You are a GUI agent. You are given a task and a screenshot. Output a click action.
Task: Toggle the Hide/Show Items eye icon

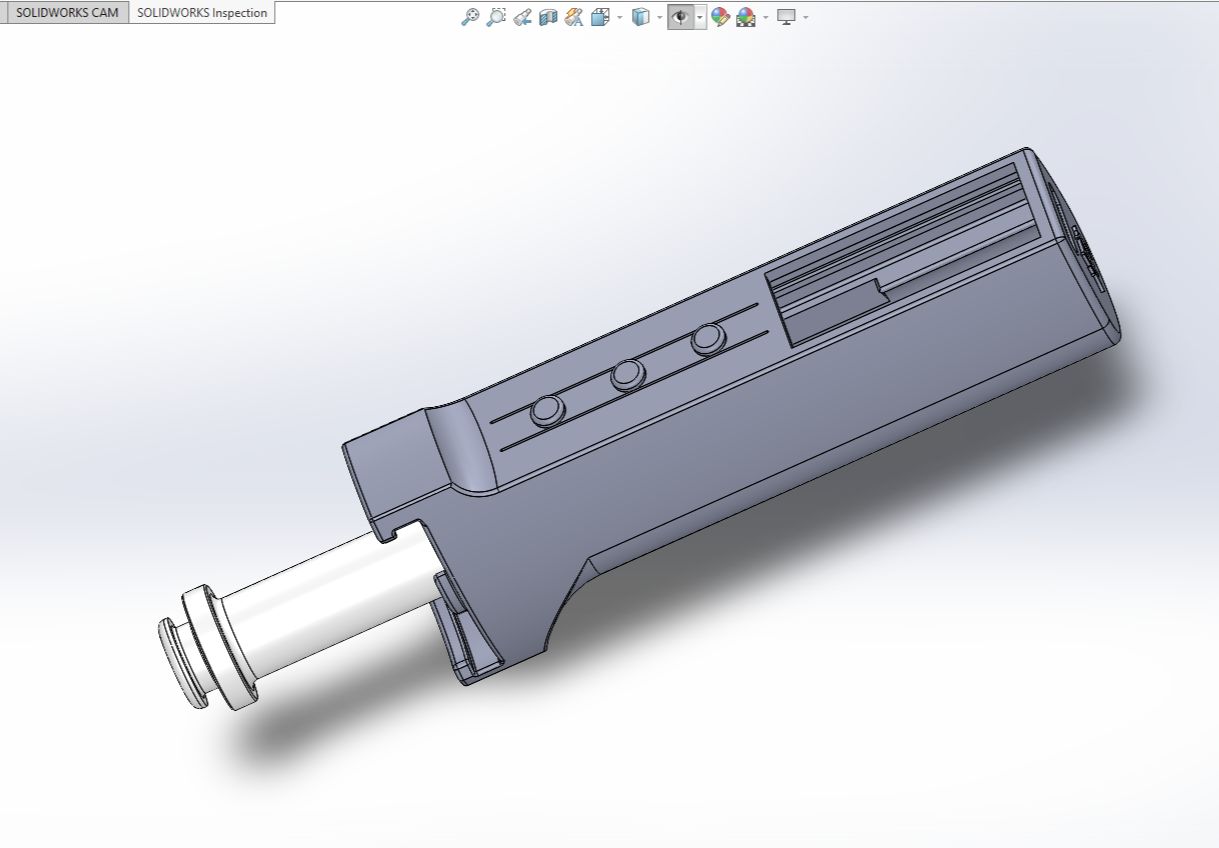click(x=681, y=17)
